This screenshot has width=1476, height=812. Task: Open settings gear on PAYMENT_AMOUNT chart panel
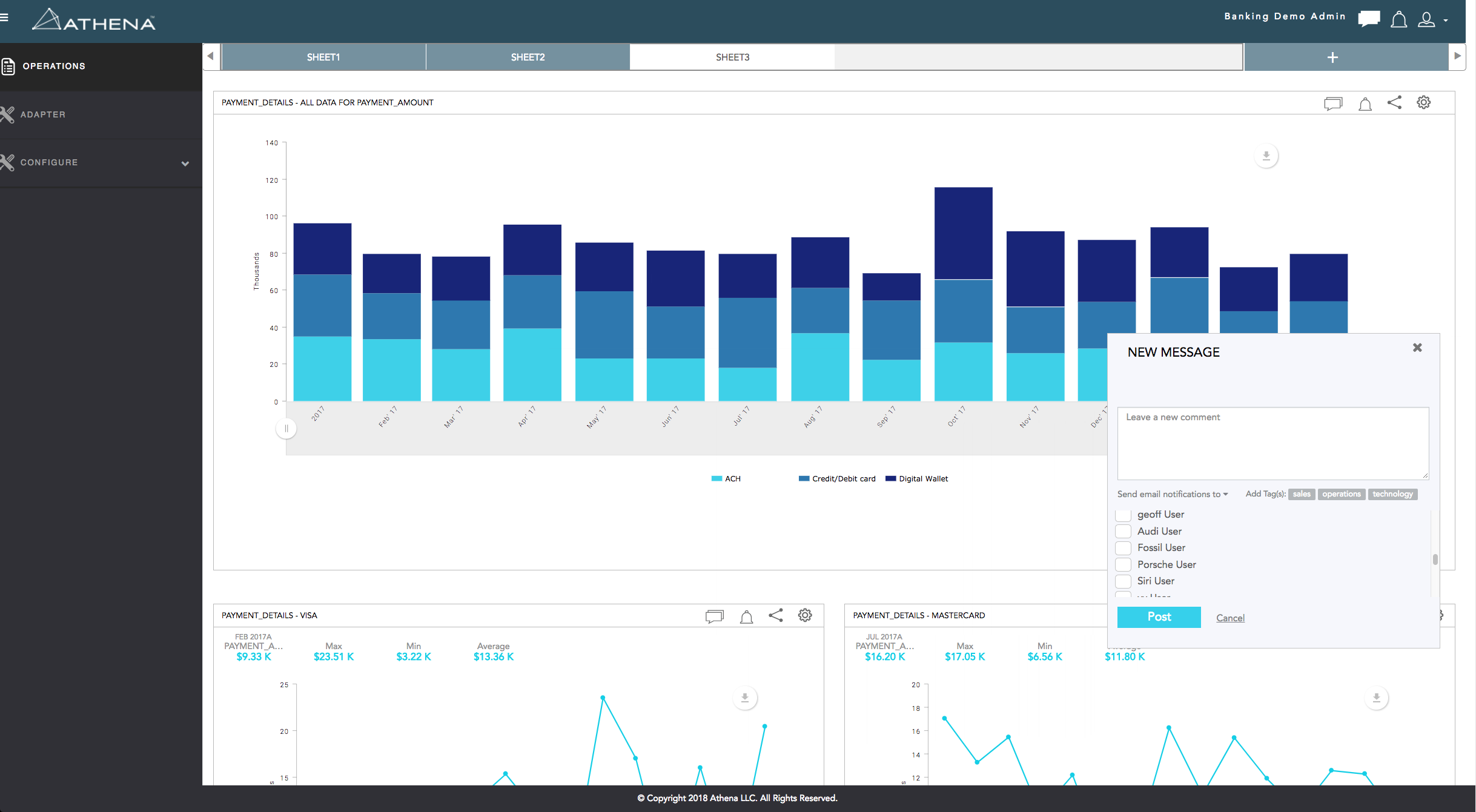(x=1423, y=102)
